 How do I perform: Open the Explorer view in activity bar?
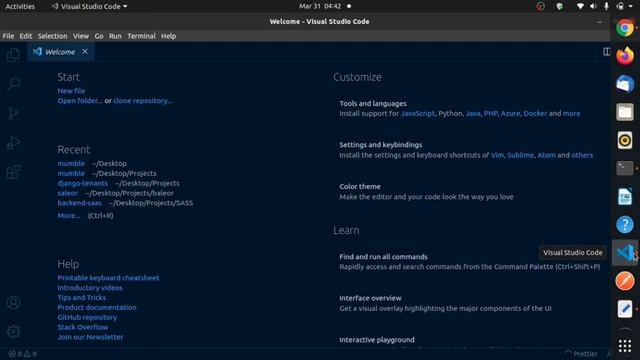pyautogui.click(x=13, y=55)
